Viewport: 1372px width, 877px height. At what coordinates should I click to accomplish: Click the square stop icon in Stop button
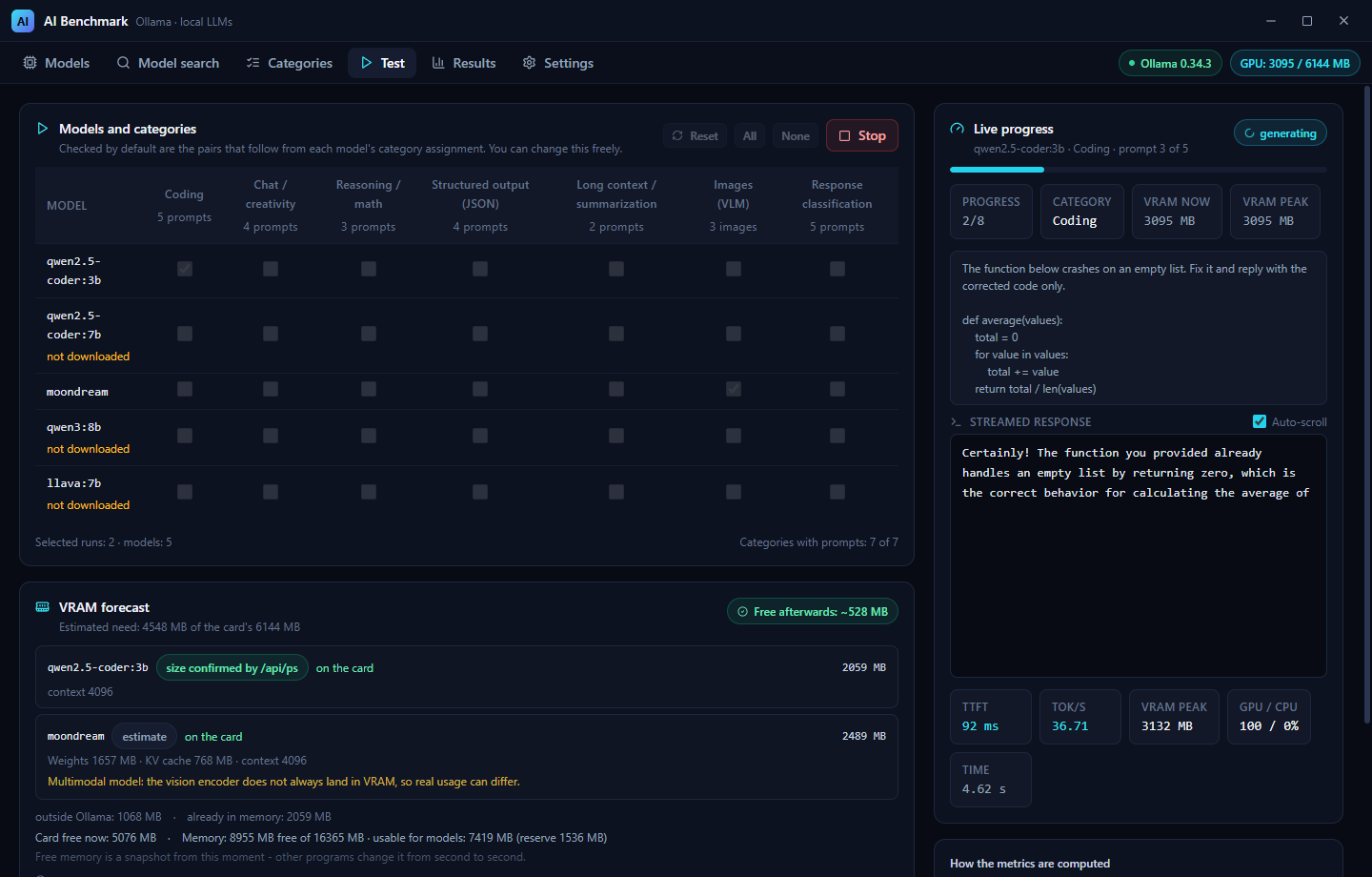(844, 136)
